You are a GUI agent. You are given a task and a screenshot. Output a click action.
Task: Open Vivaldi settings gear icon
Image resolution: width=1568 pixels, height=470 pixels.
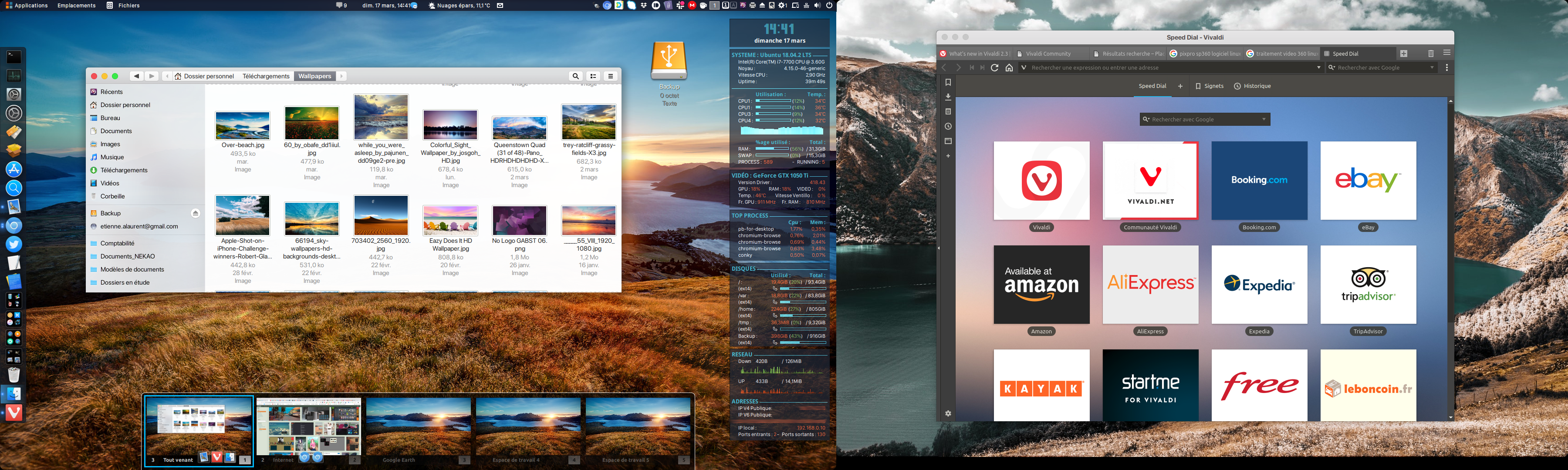[x=948, y=413]
